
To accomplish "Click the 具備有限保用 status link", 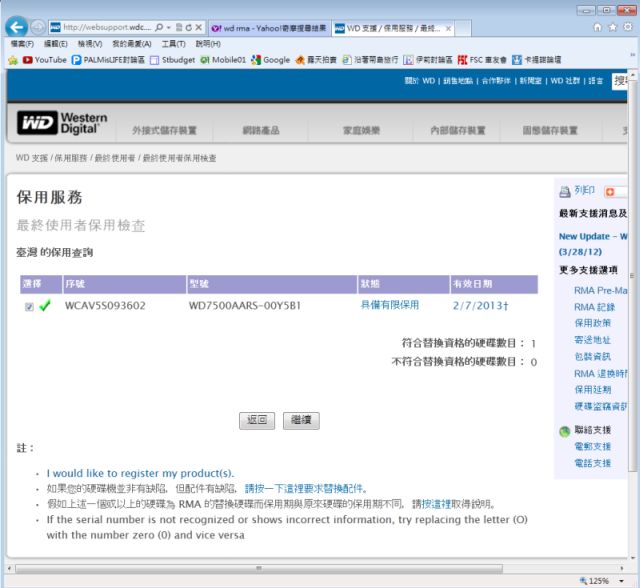I will coord(389,305).
